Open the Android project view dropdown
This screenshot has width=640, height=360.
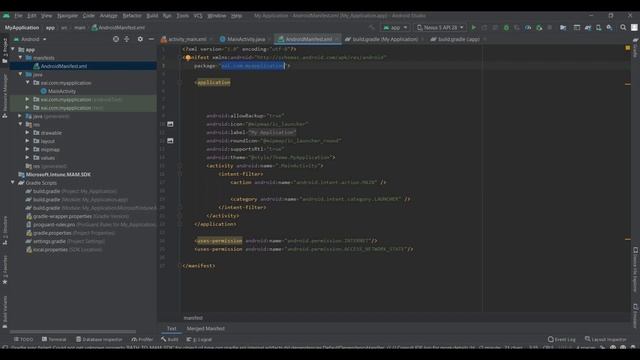(x=30, y=39)
